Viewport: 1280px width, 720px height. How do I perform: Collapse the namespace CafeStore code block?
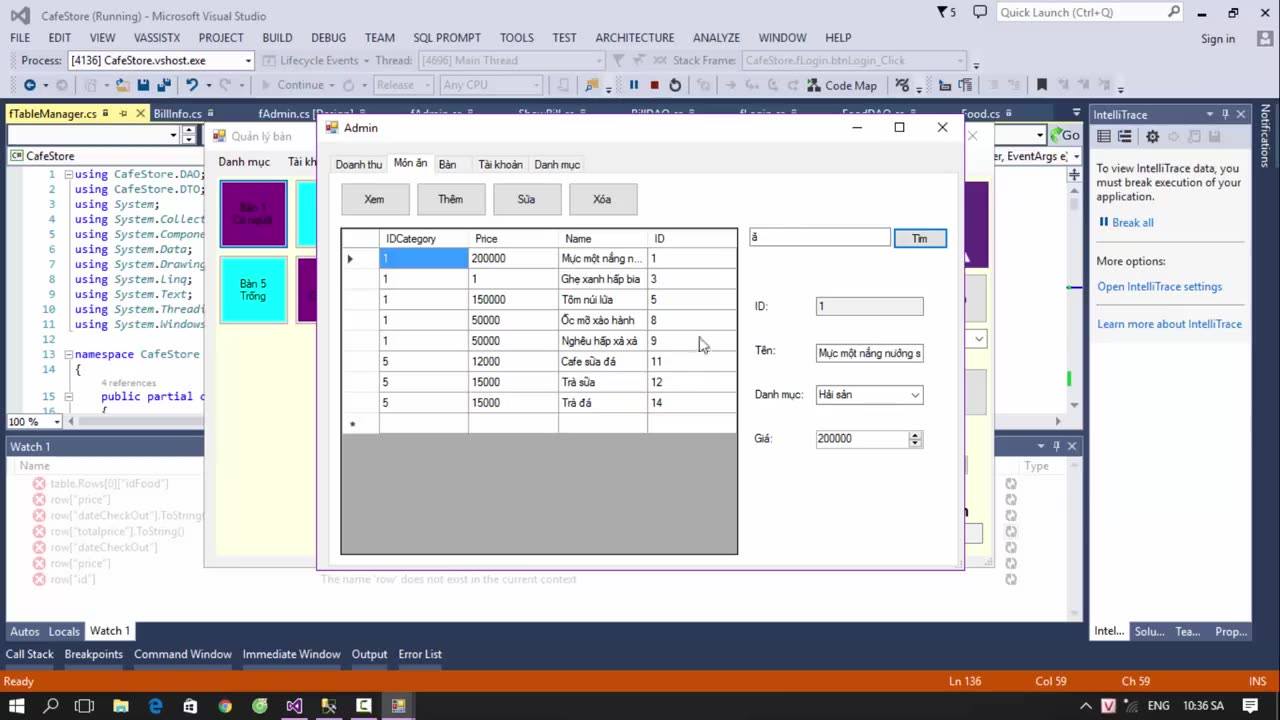point(68,355)
